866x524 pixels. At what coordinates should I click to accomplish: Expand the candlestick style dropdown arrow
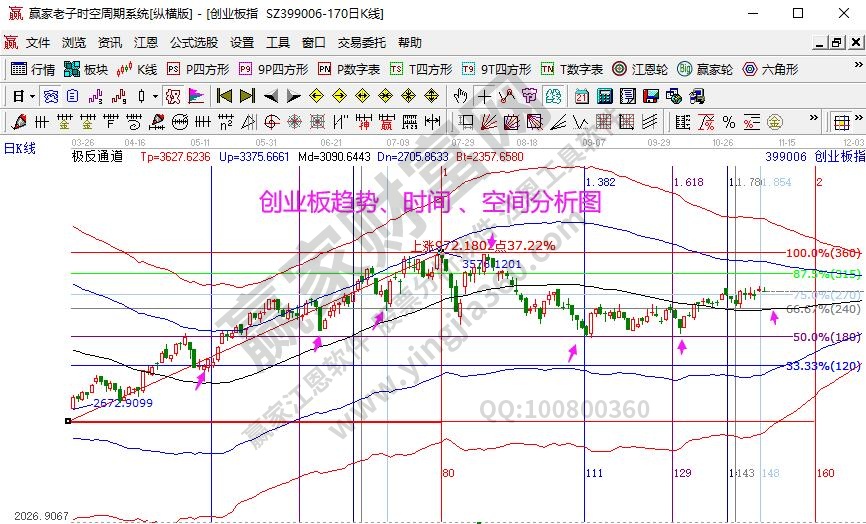[x=155, y=97]
